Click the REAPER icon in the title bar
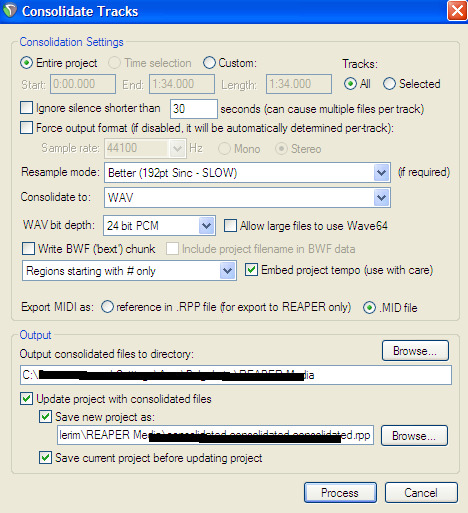 10,10
